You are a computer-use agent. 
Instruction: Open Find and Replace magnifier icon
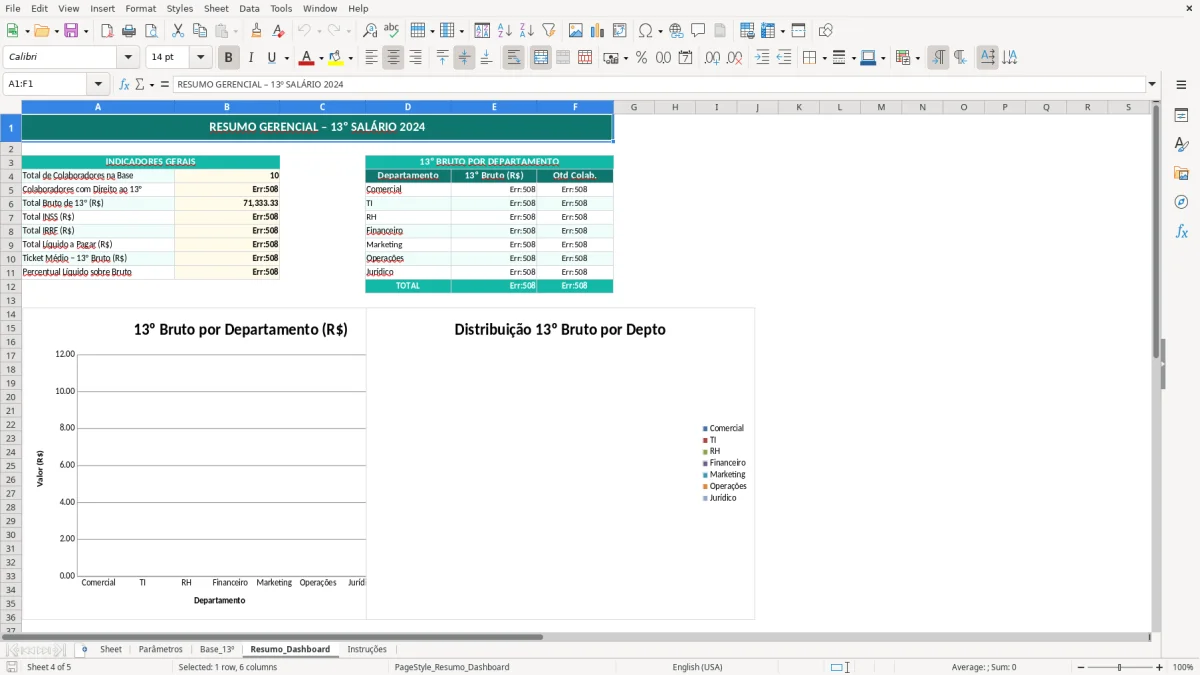370,31
